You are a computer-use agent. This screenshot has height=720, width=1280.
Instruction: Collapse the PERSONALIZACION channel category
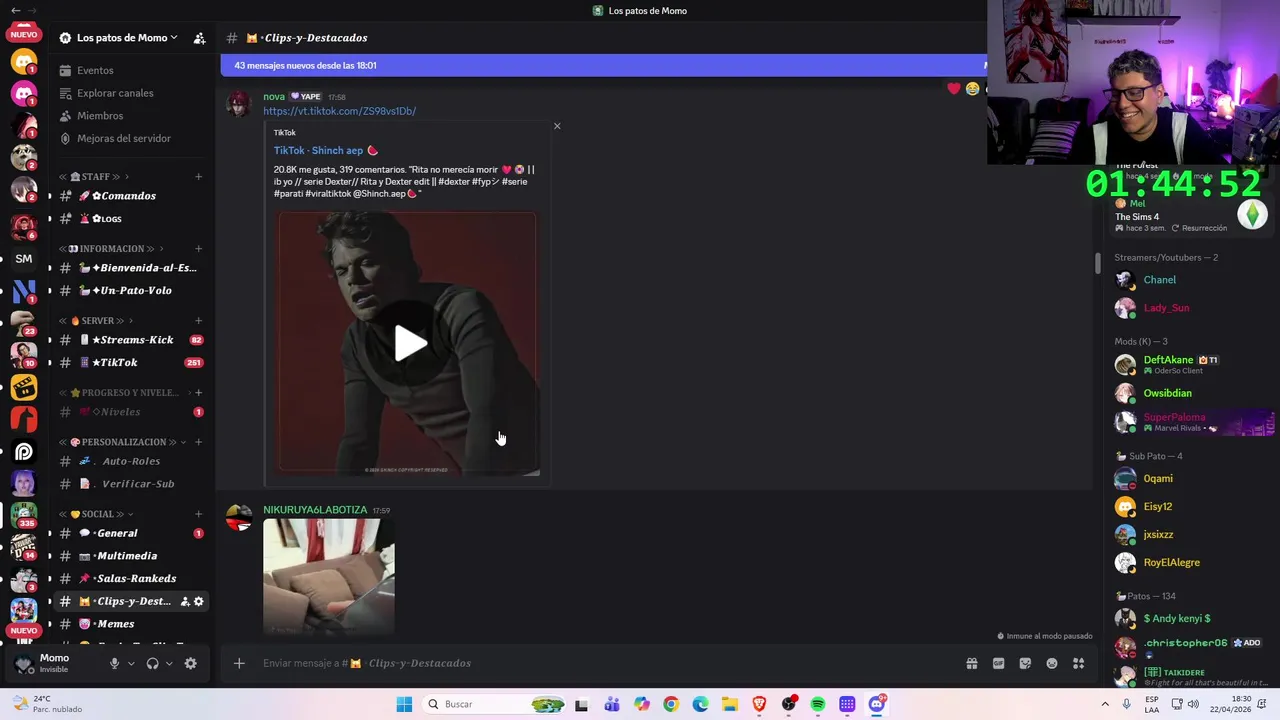123,442
